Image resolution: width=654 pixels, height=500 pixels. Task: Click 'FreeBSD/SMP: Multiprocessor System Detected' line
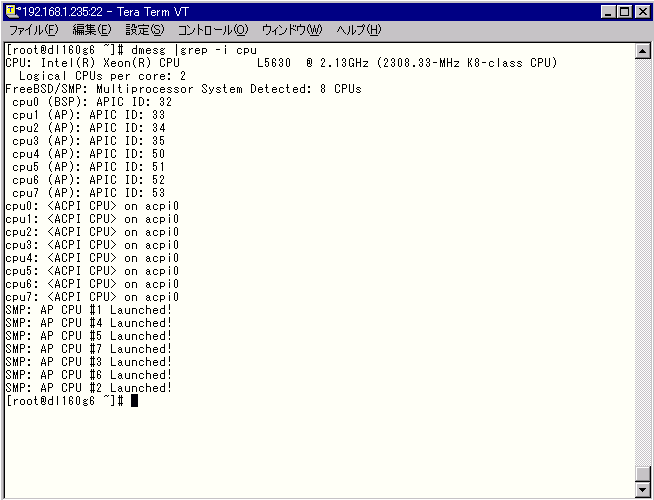184,89
